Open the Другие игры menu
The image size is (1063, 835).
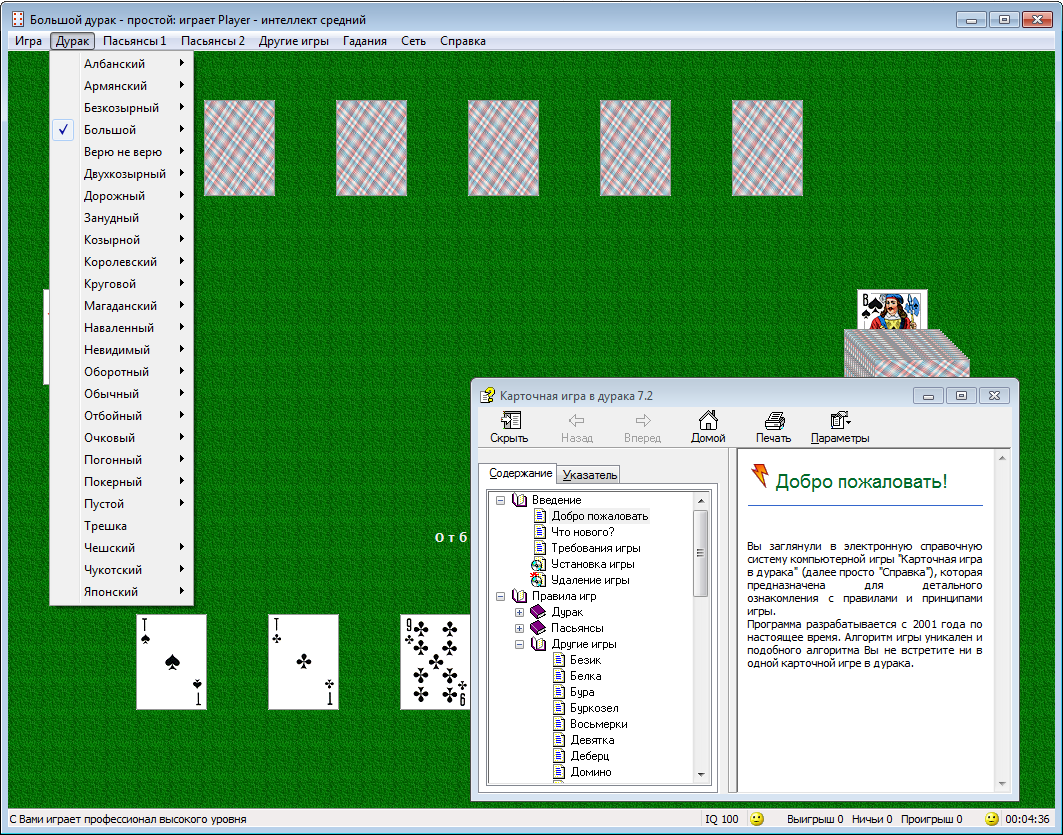[x=294, y=41]
